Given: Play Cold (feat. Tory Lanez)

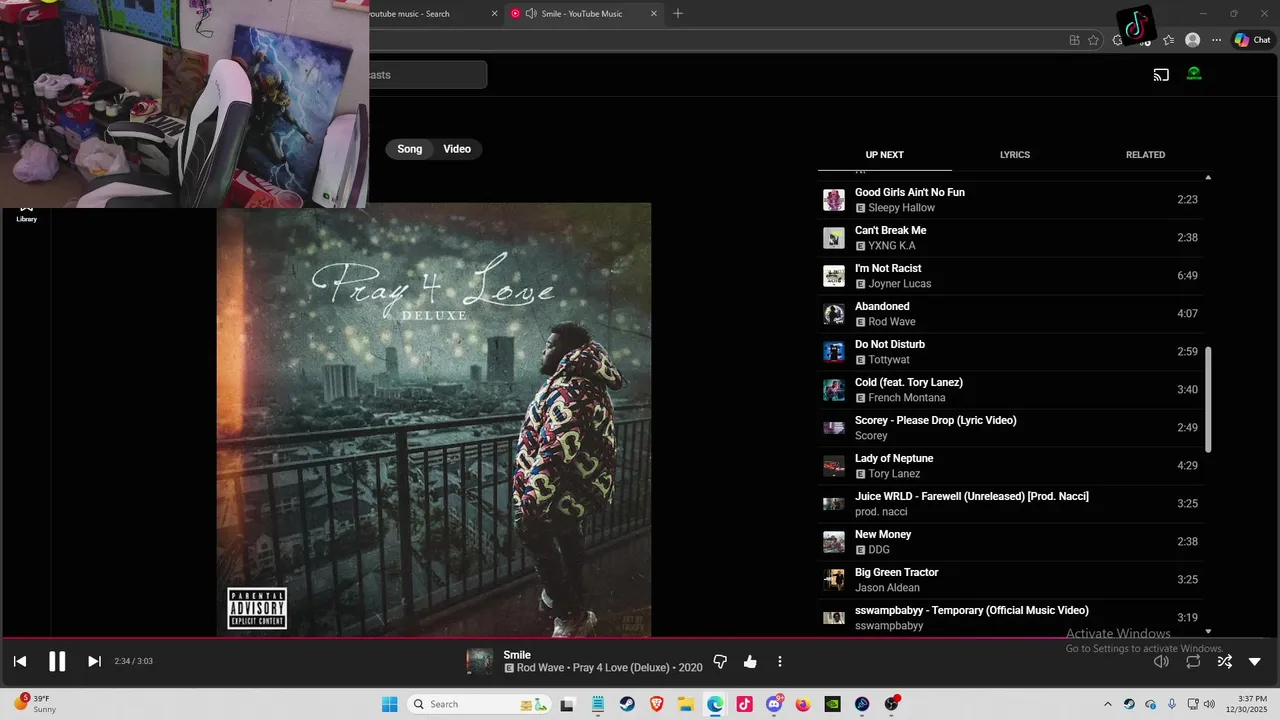Looking at the screenshot, I should pos(1011,390).
